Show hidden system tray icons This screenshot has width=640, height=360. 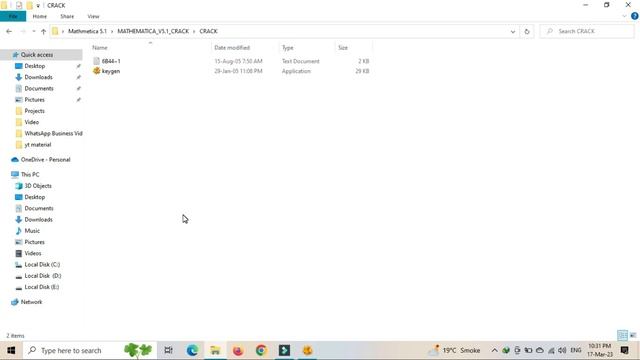tap(494, 350)
